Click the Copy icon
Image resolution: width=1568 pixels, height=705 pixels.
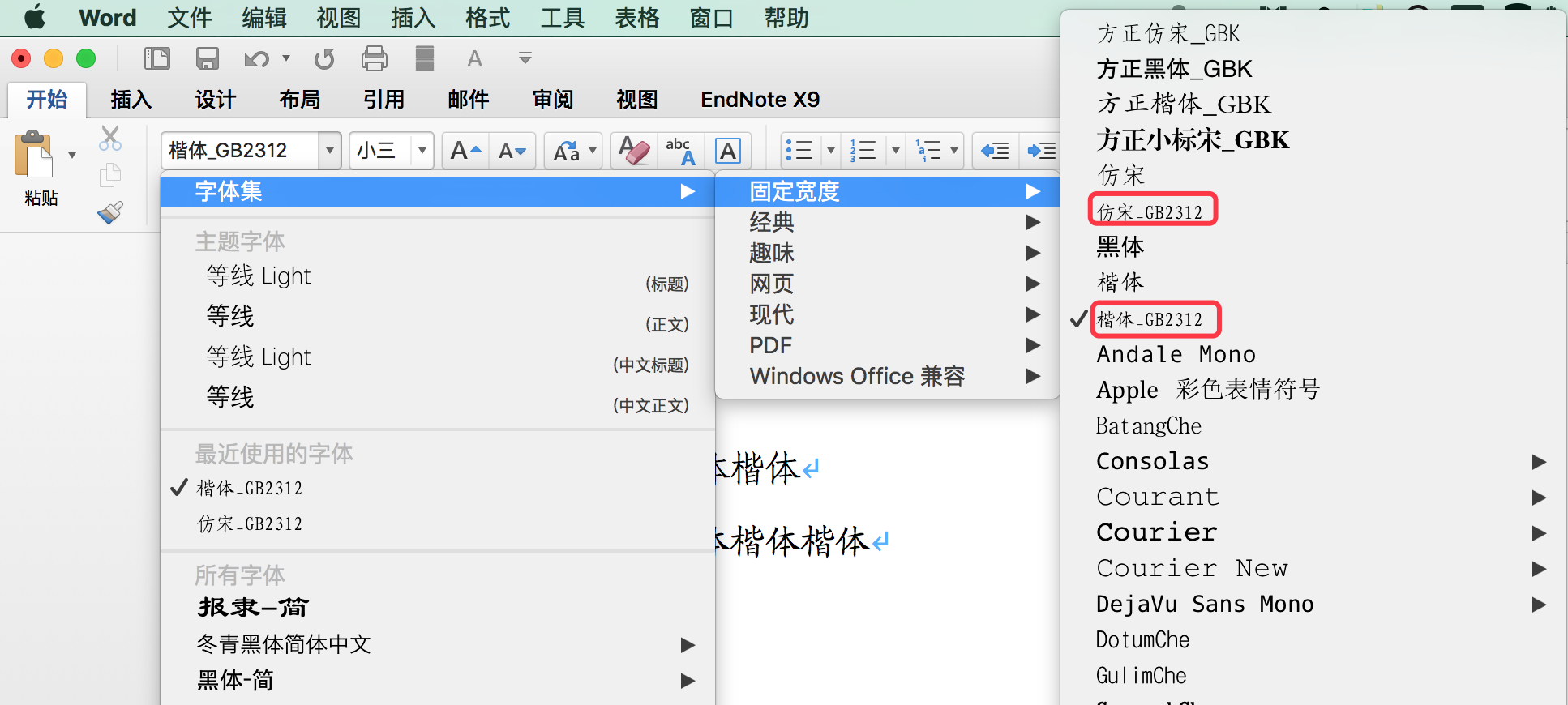[x=110, y=175]
